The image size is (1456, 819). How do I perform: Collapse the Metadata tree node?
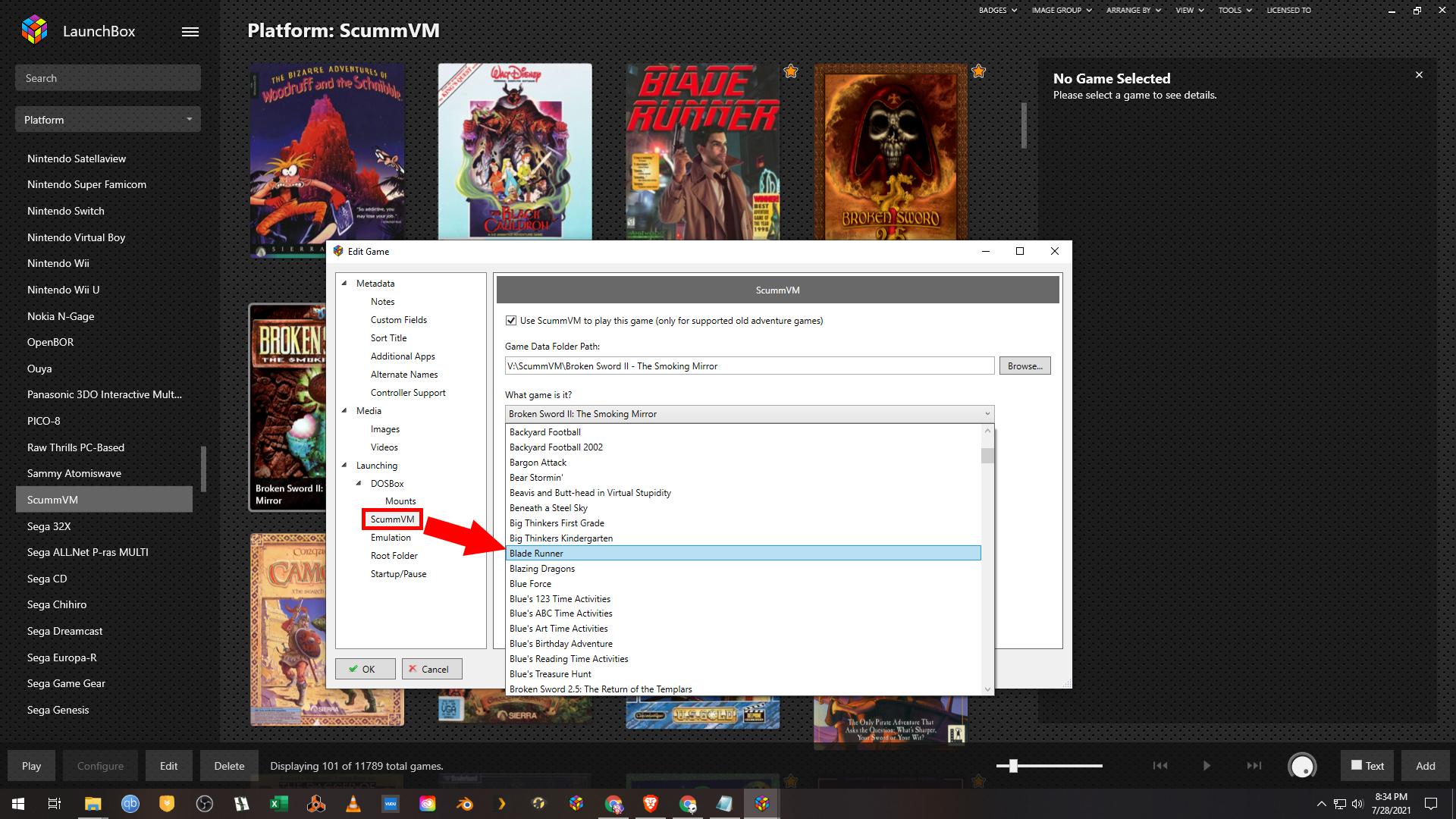(344, 283)
